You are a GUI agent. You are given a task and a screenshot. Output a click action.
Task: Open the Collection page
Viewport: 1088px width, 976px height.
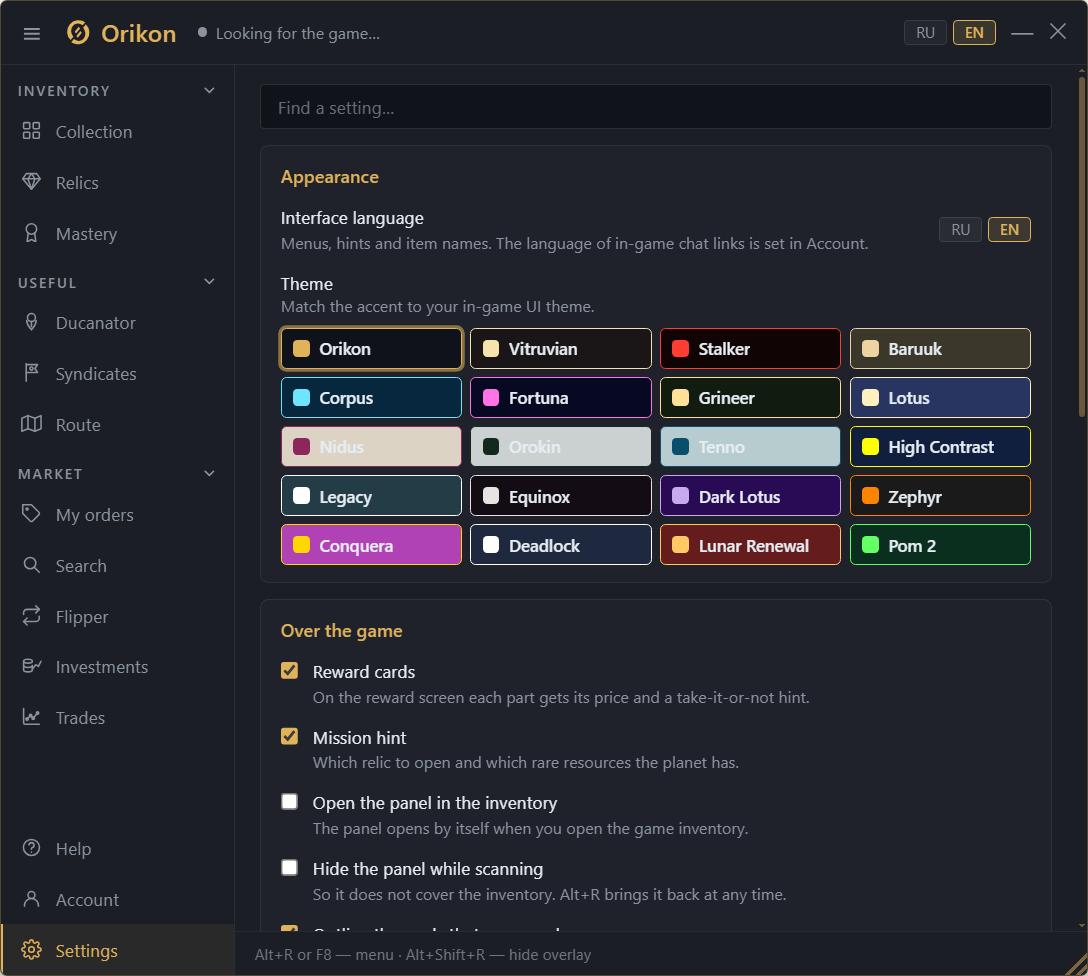[117, 132]
